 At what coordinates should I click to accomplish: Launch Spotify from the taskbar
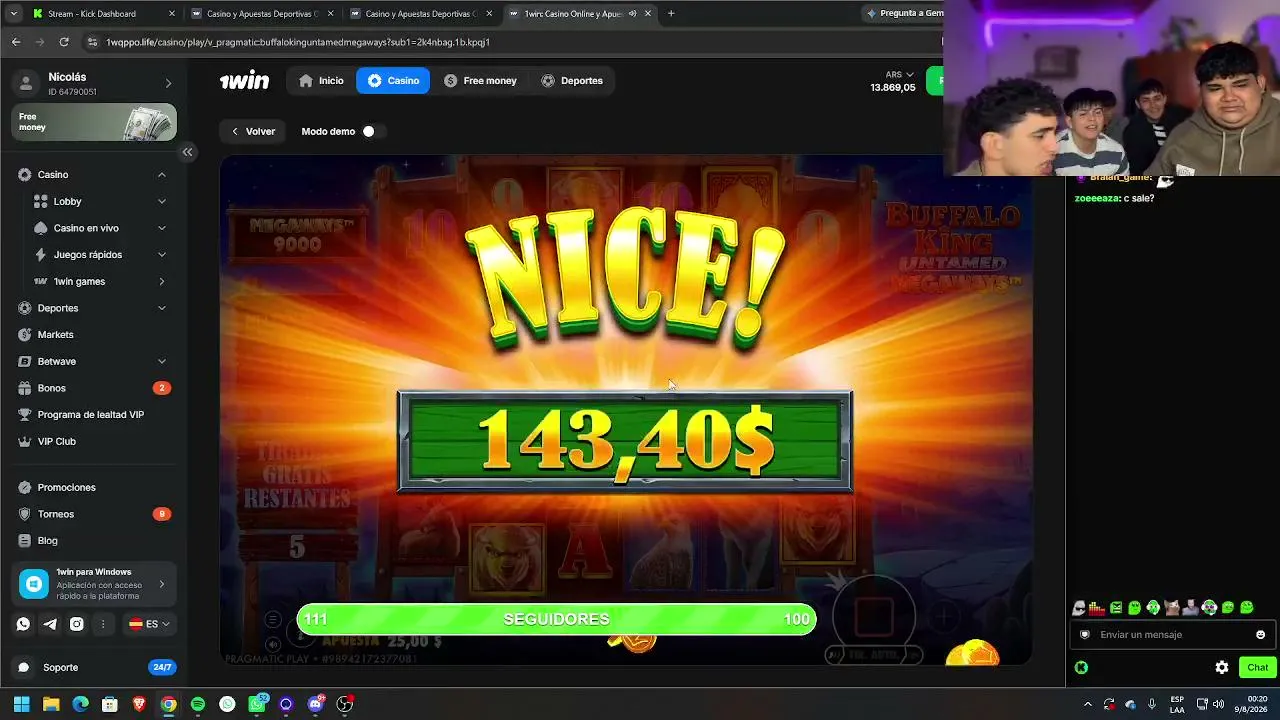(x=198, y=704)
